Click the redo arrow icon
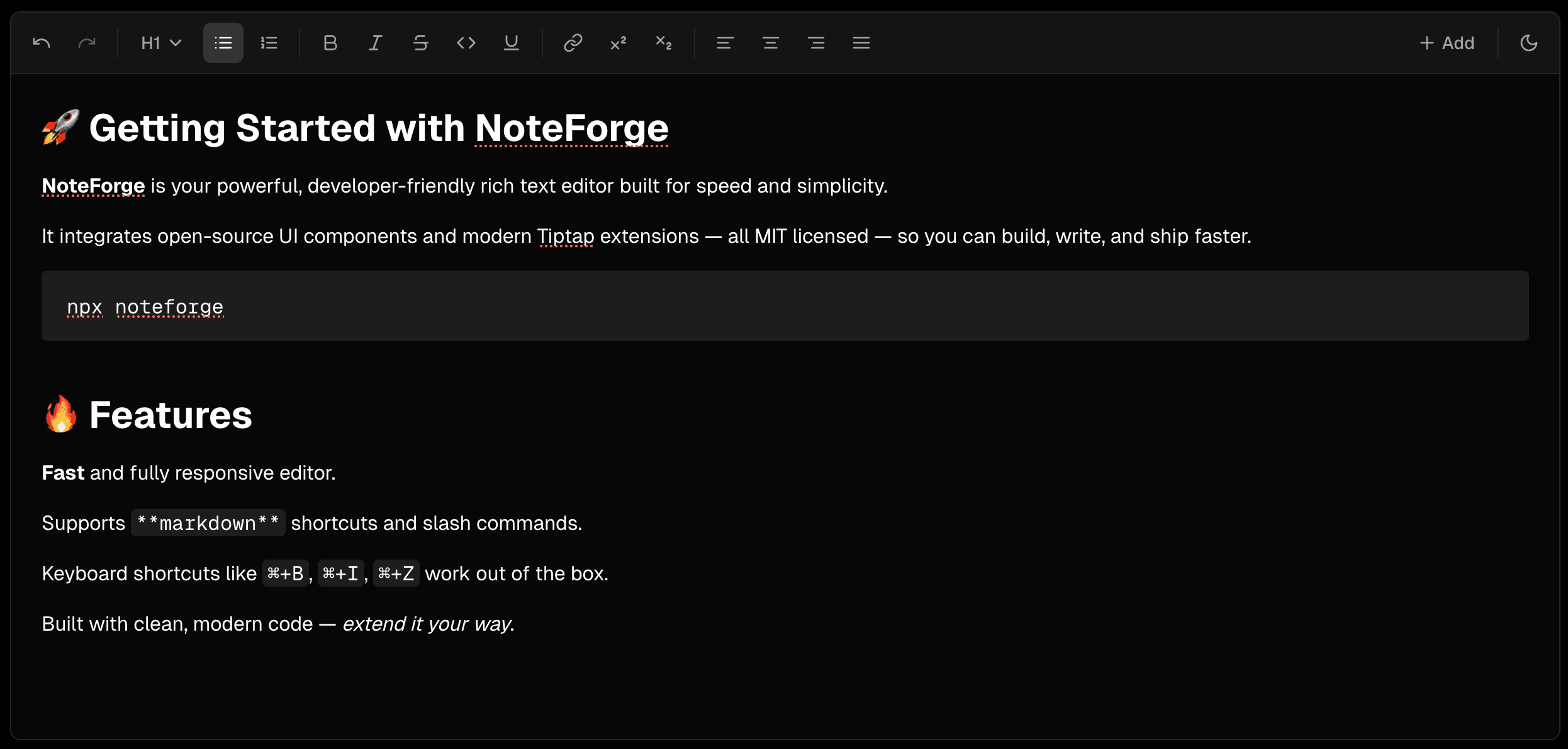 tap(87, 43)
